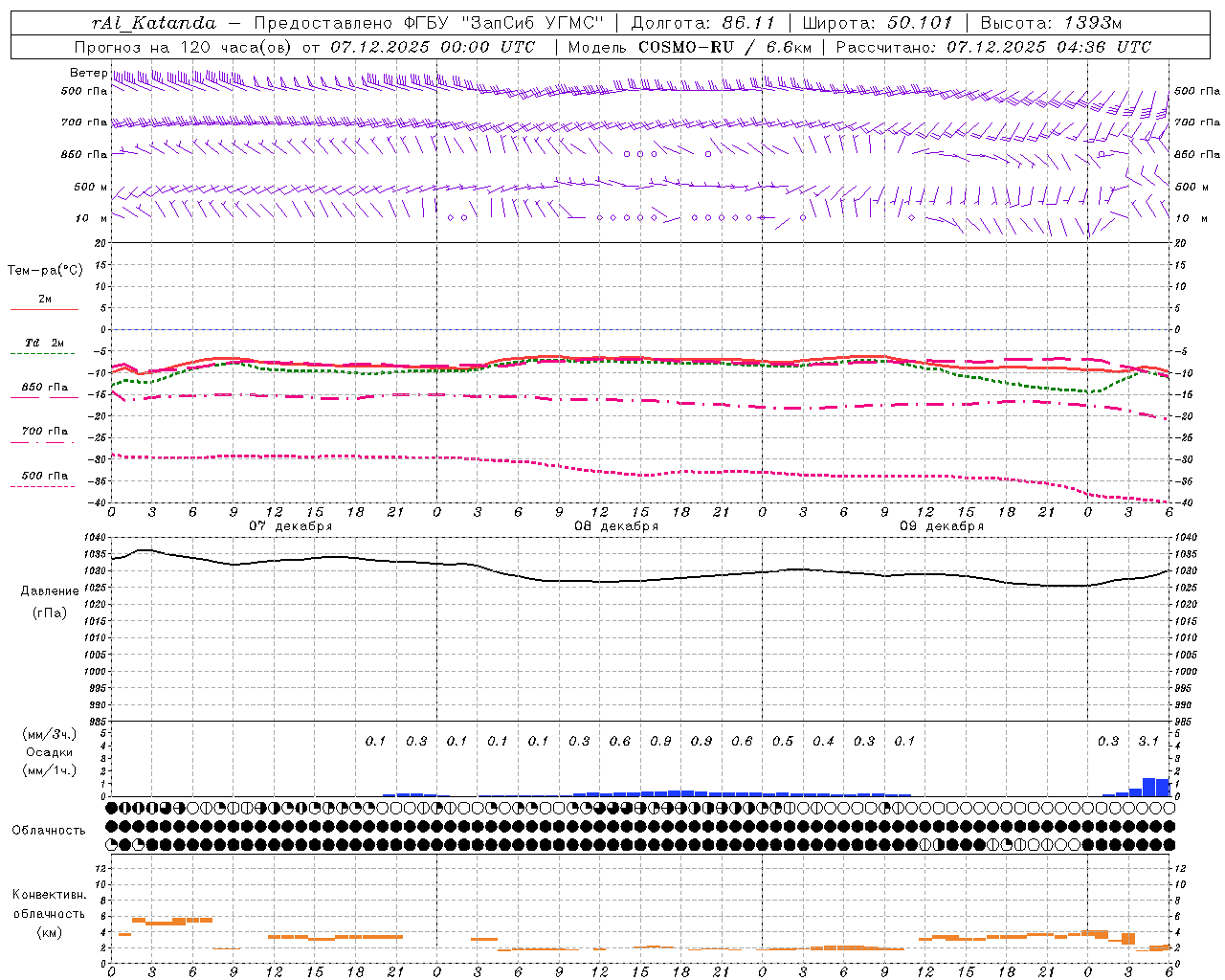This screenshot has width=1225, height=980.
Task: Click the 'Высота: 1393м' altitude text
Action: (x=1050, y=23)
